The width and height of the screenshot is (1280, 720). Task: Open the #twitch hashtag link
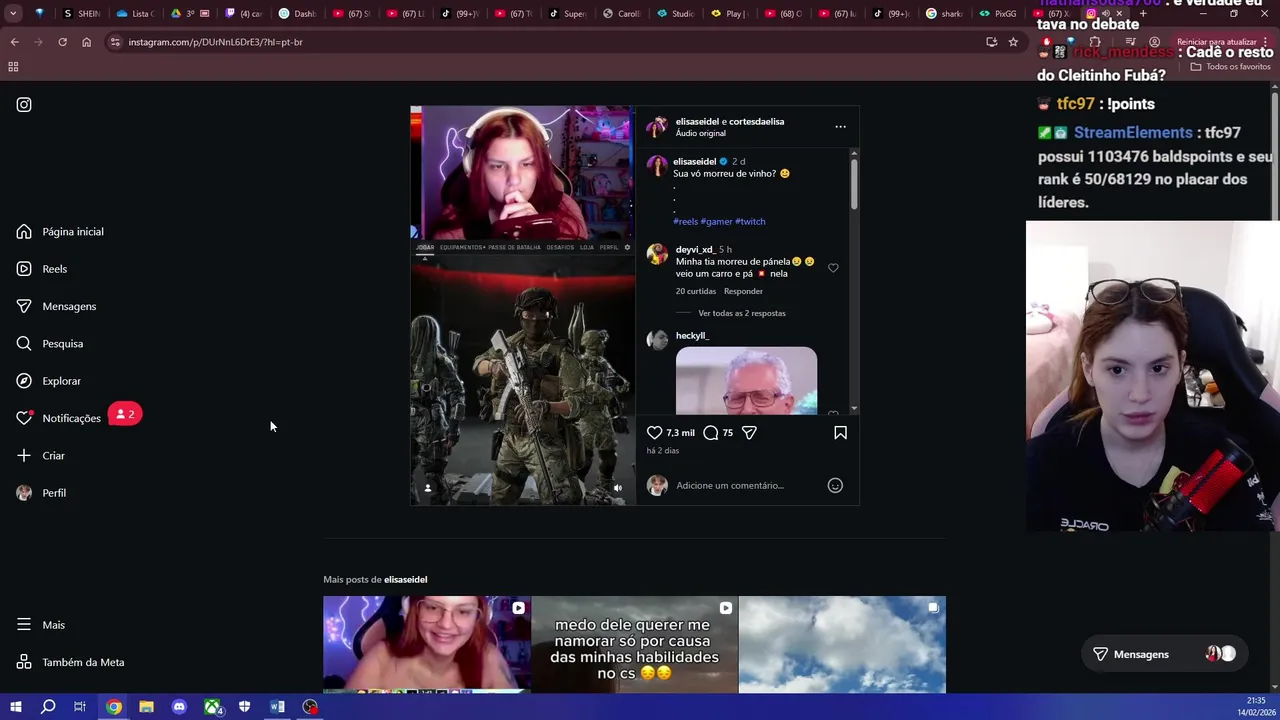point(750,221)
